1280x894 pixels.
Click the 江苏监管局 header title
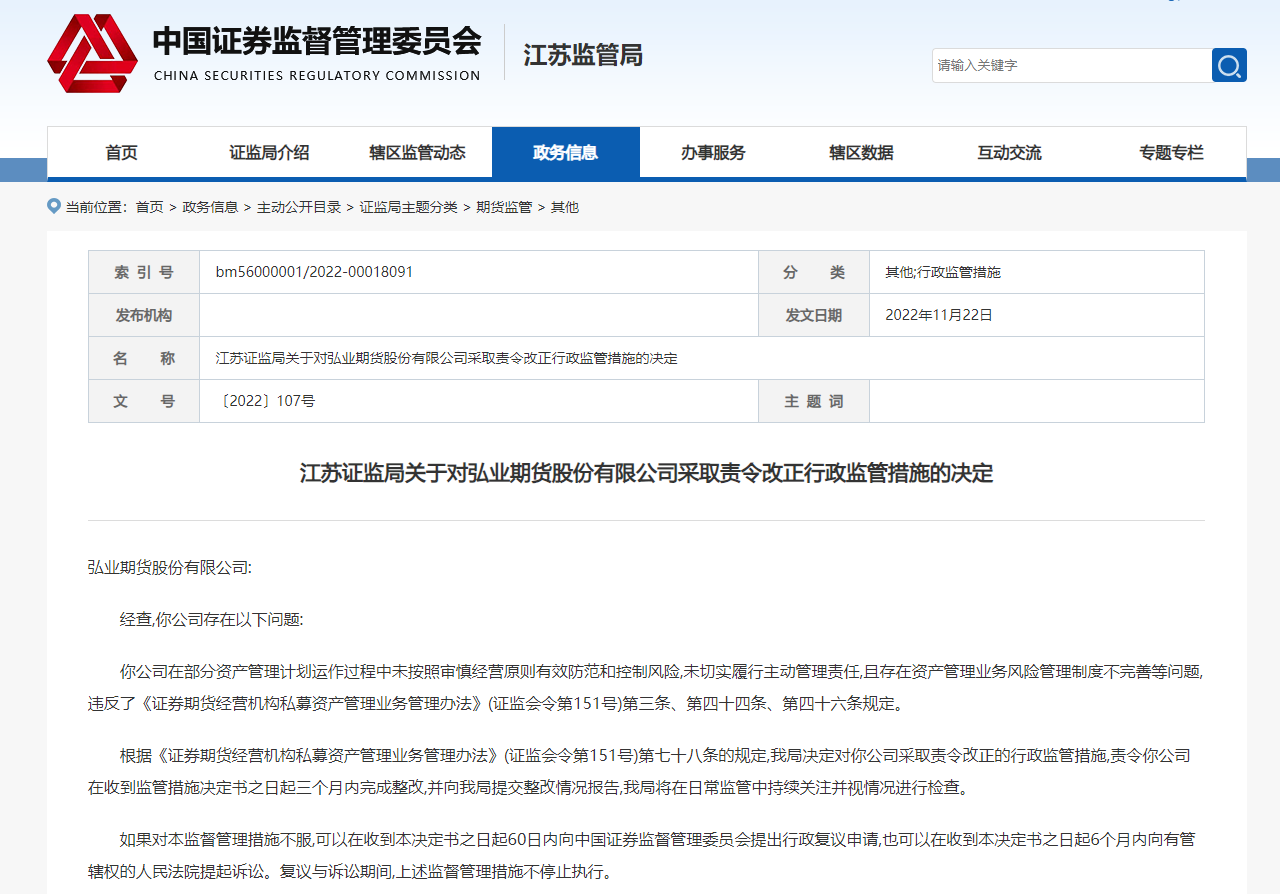(583, 56)
